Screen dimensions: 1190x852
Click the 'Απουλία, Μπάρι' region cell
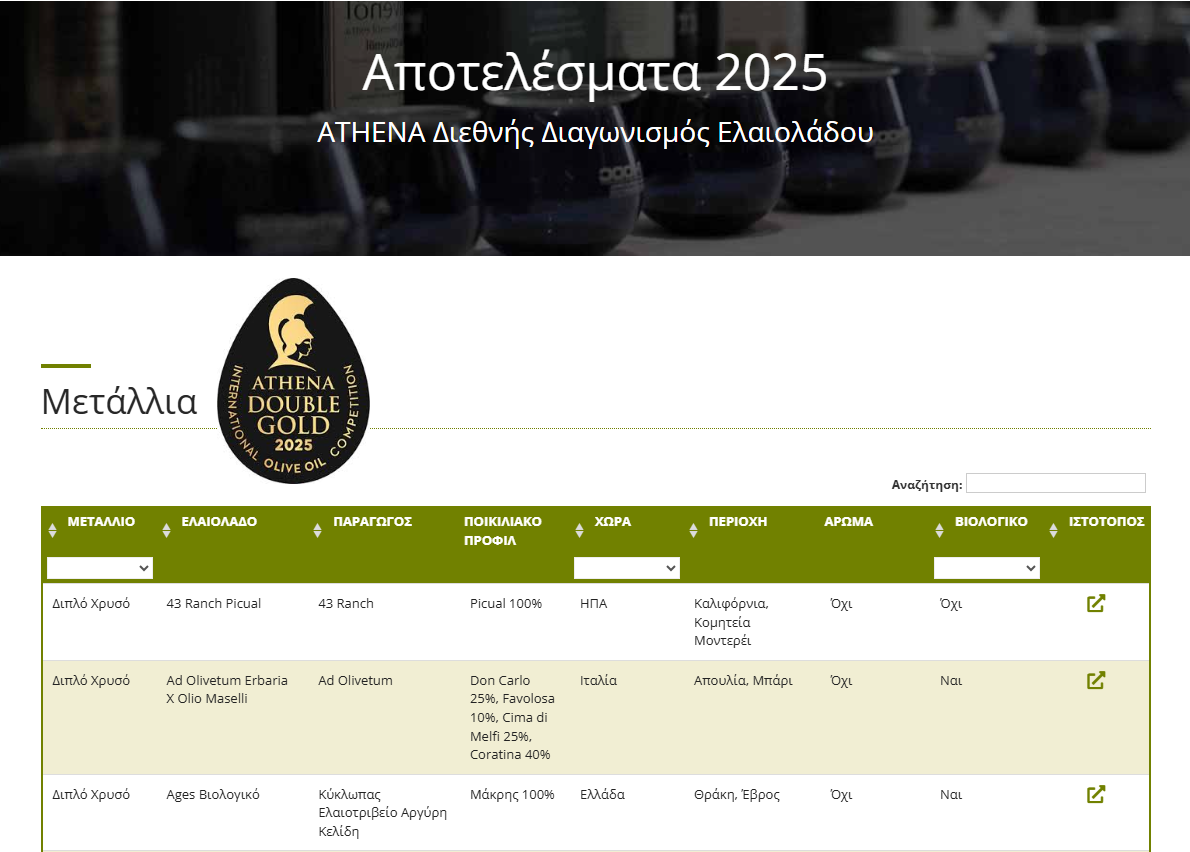[743, 680]
